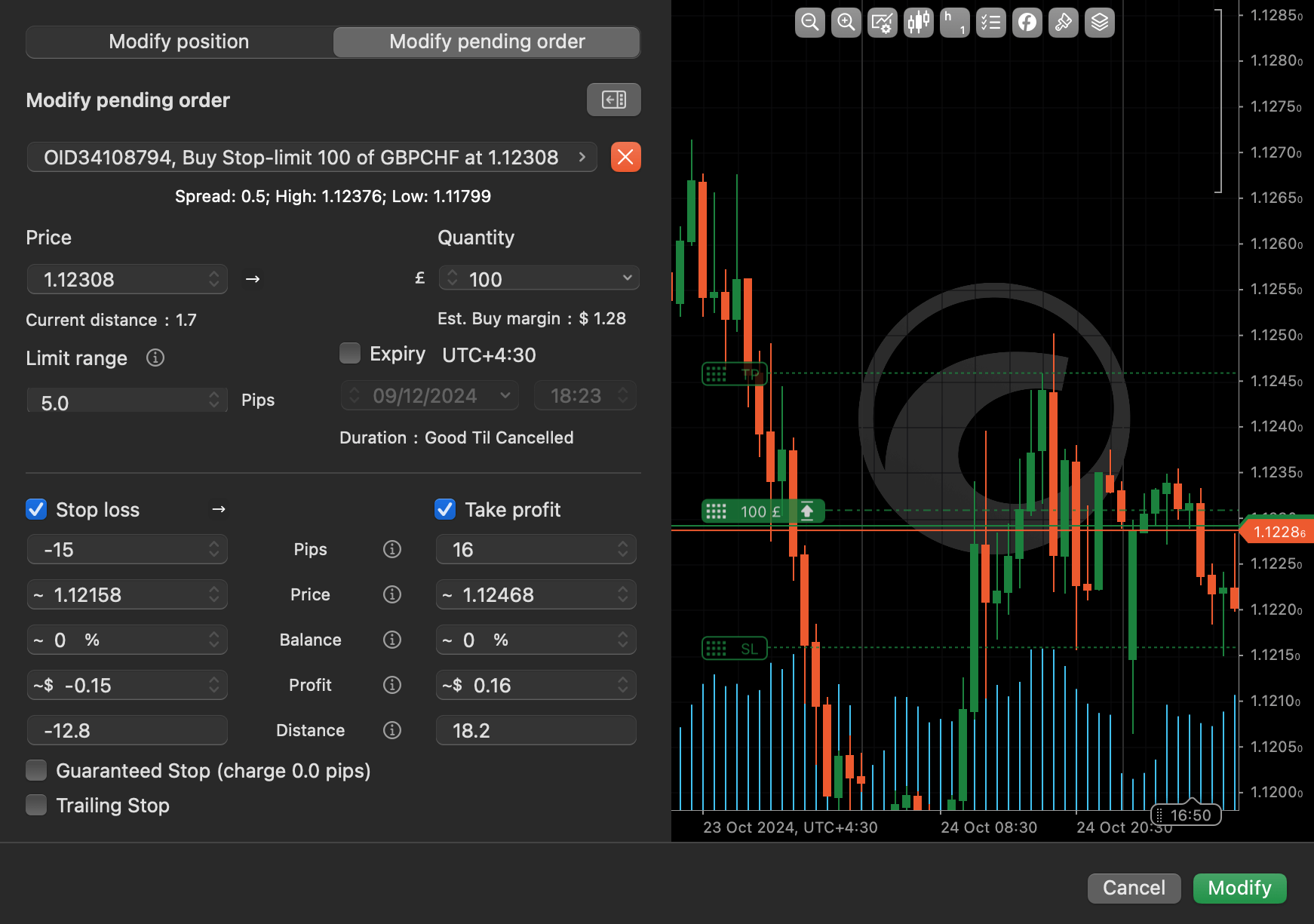Open the checklist viewing options icon
The height and width of the screenshot is (924, 1314).
point(990,23)
